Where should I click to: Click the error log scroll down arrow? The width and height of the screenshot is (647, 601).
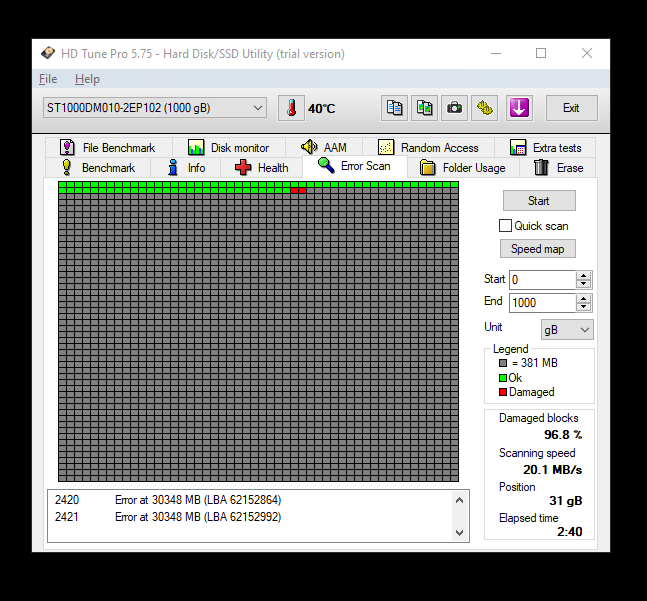tap(460, 533)
